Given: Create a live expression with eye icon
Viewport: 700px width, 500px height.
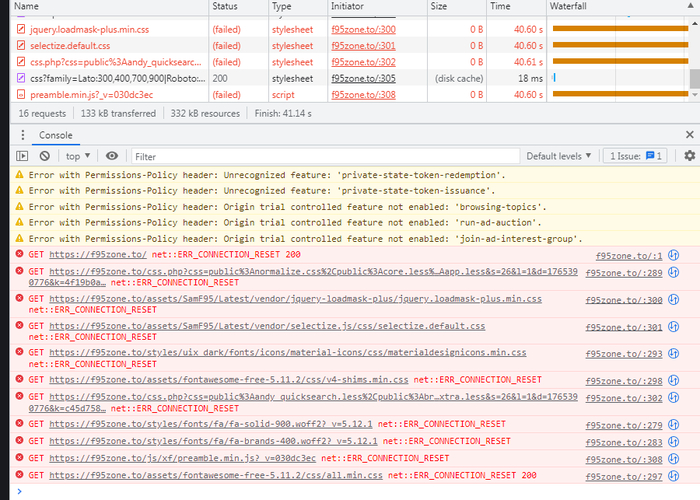Looking at the screenshot, I should click(x=112, y=156).
